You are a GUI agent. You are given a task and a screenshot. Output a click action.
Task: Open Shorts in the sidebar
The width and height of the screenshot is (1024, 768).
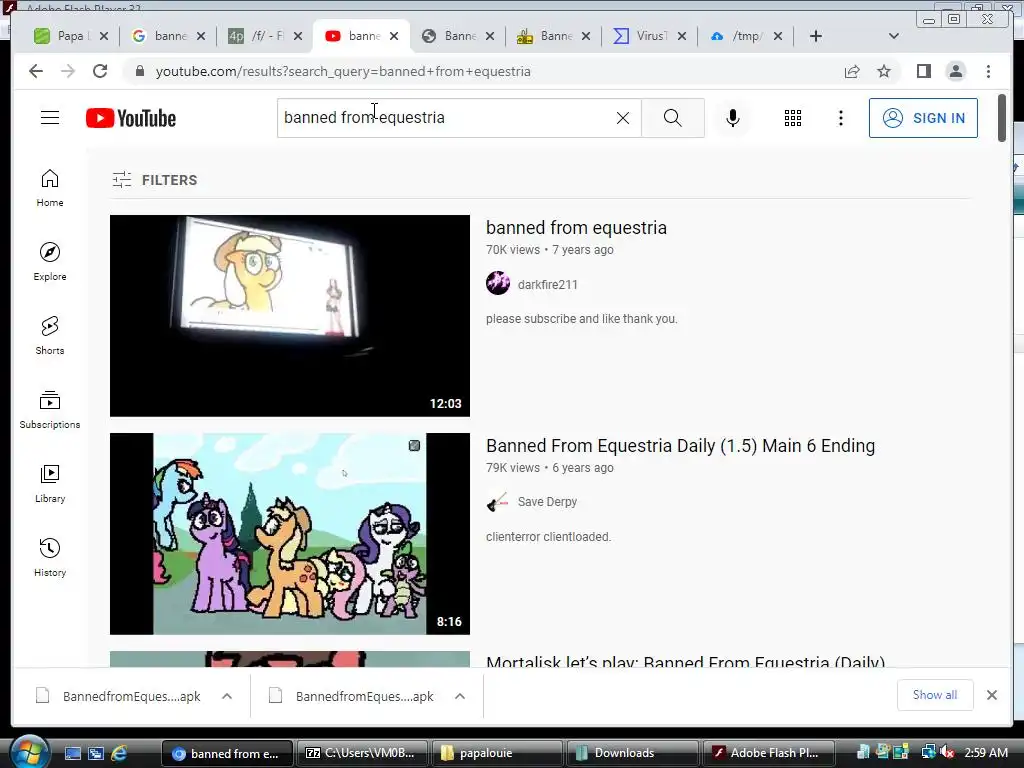[x=50, y=336]
